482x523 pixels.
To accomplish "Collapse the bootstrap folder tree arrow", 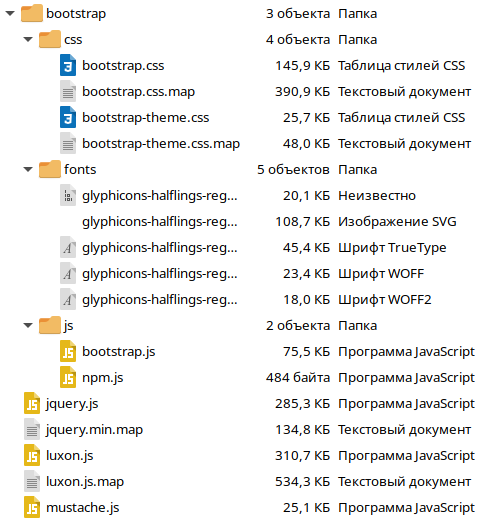I will [10, 13].
